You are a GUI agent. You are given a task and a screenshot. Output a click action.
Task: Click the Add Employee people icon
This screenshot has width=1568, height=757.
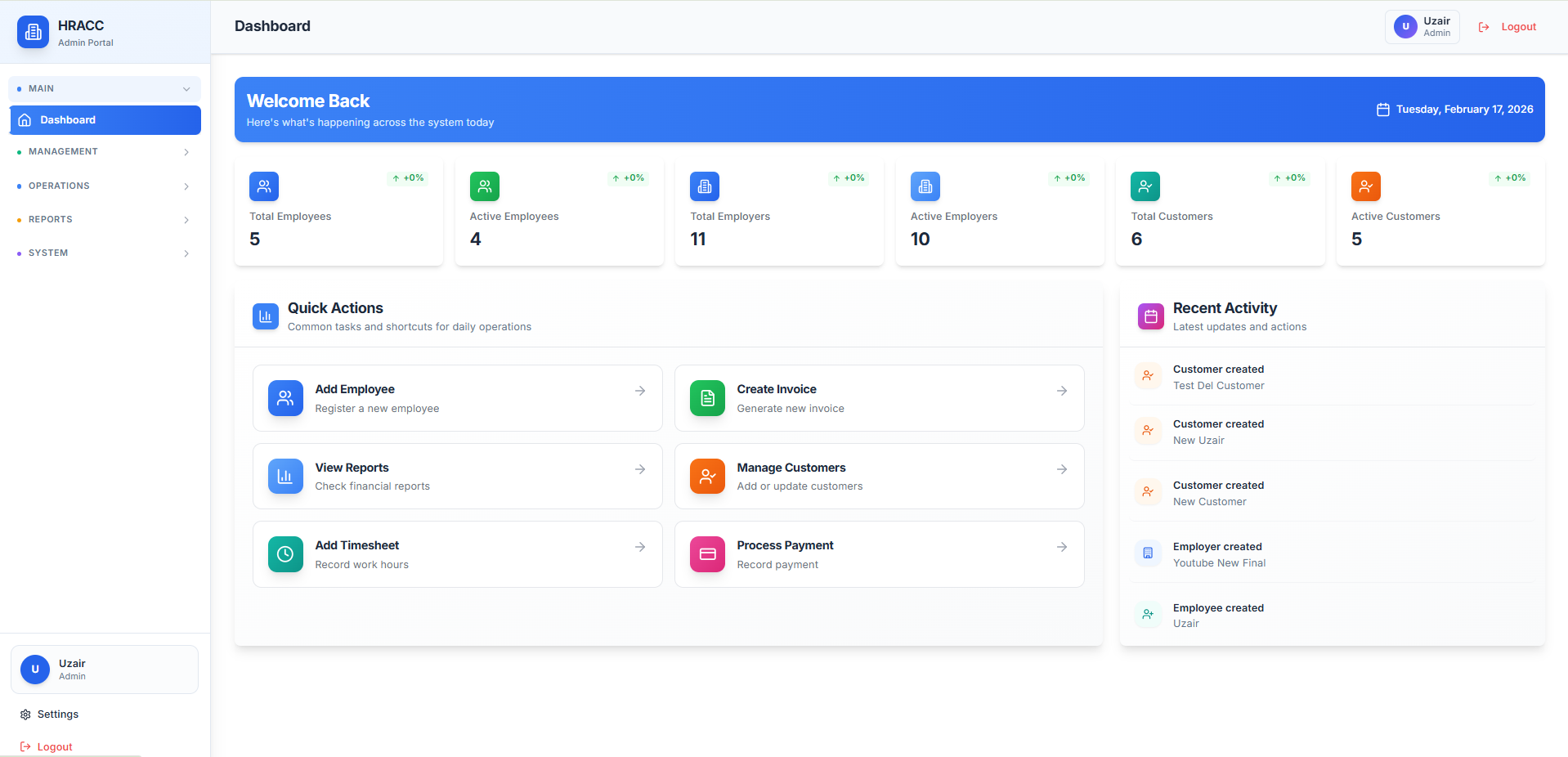[285, 398]
